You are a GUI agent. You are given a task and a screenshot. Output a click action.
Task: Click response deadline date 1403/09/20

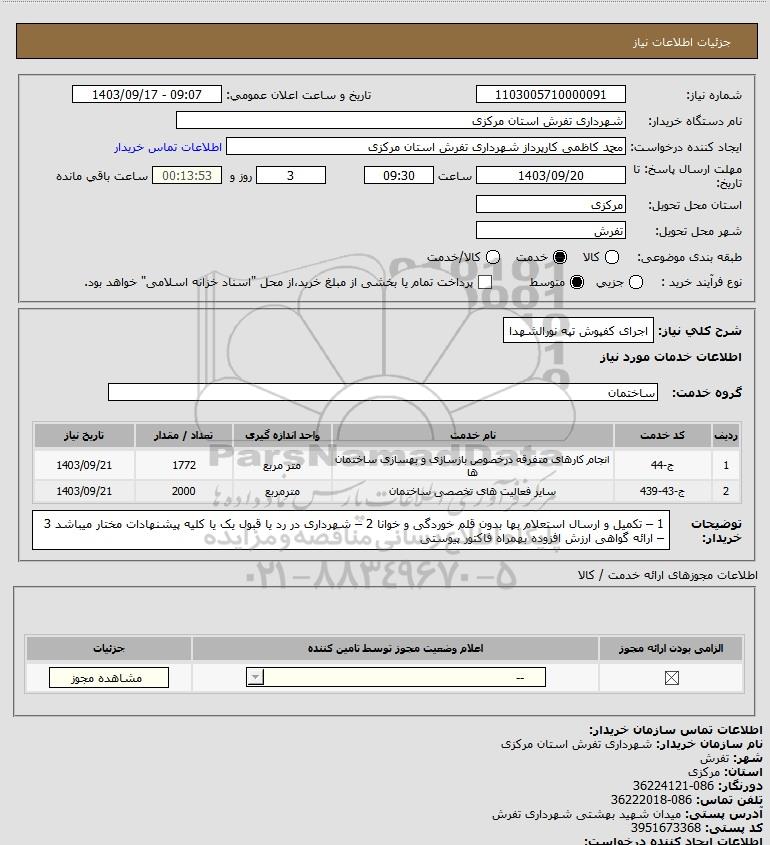point(551,175)
